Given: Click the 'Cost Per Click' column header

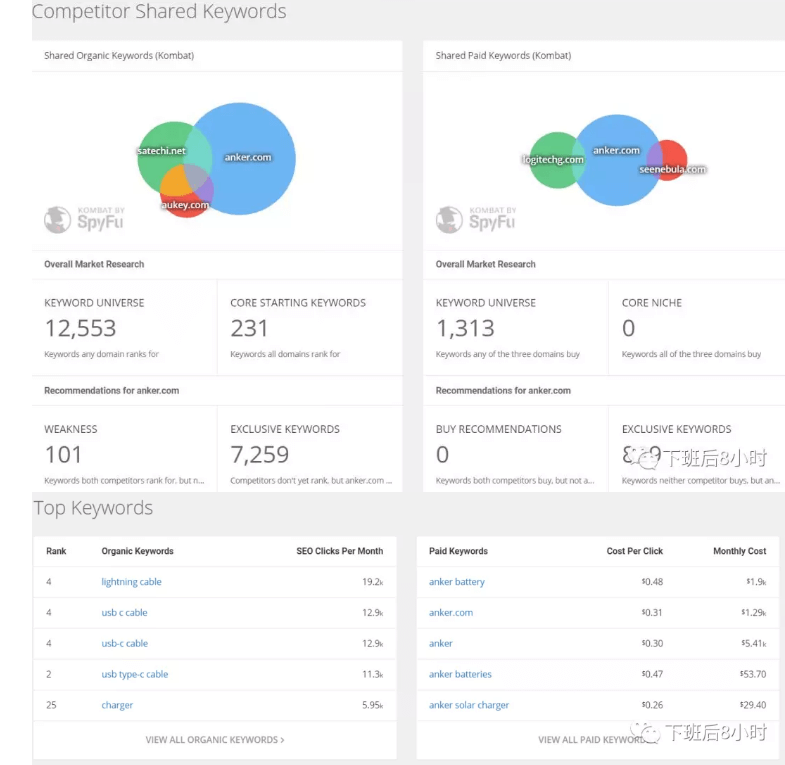Looking at the screenshot, I should tap(635, 551).
